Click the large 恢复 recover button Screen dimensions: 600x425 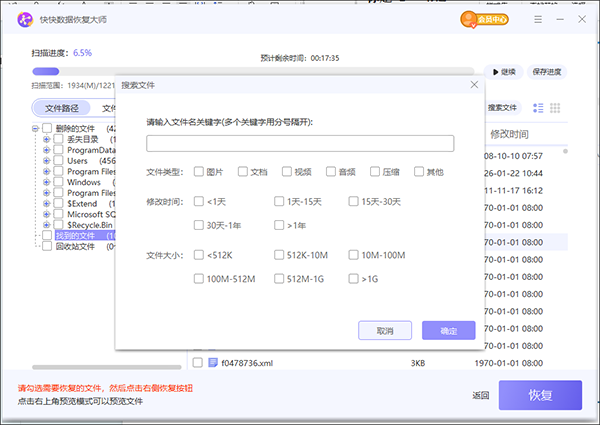[540, 395]
